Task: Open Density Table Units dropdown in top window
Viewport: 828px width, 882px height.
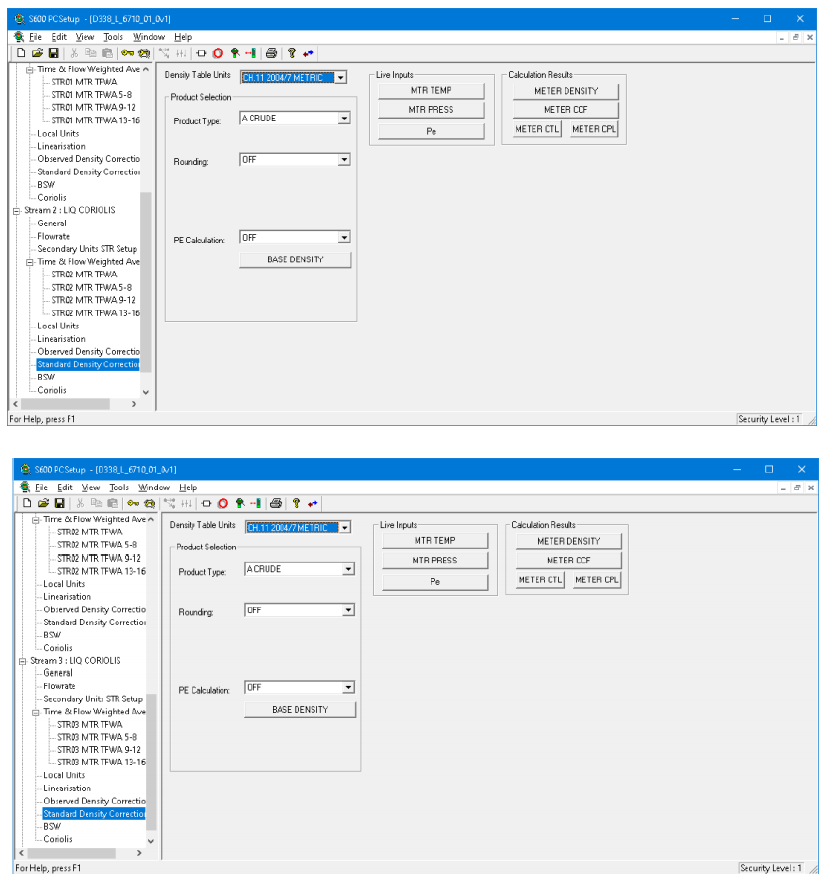Action: tap(341, 78)
